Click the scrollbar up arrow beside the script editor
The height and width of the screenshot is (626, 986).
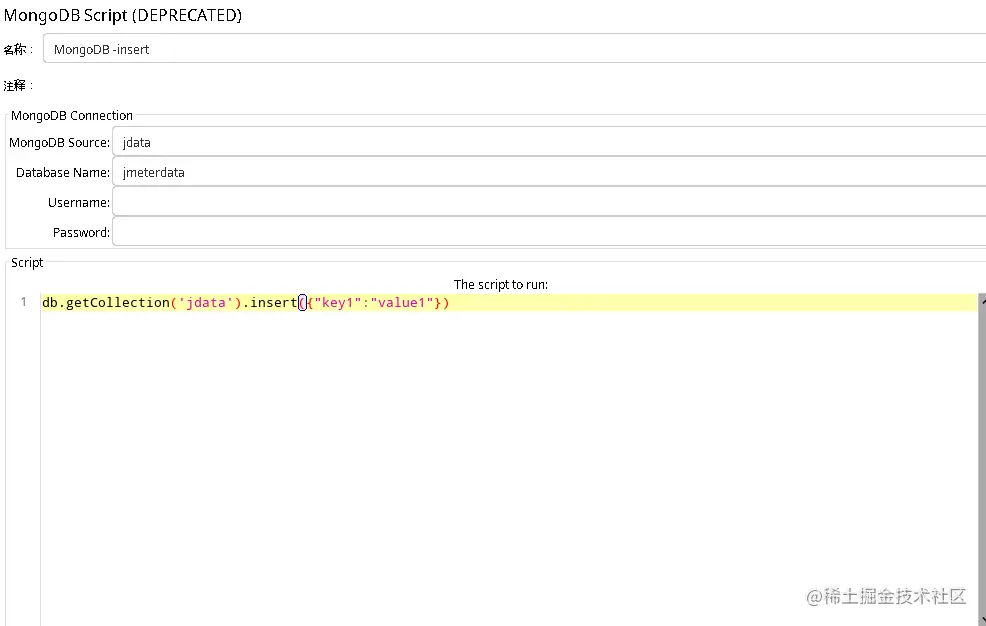tap(981, 300)
